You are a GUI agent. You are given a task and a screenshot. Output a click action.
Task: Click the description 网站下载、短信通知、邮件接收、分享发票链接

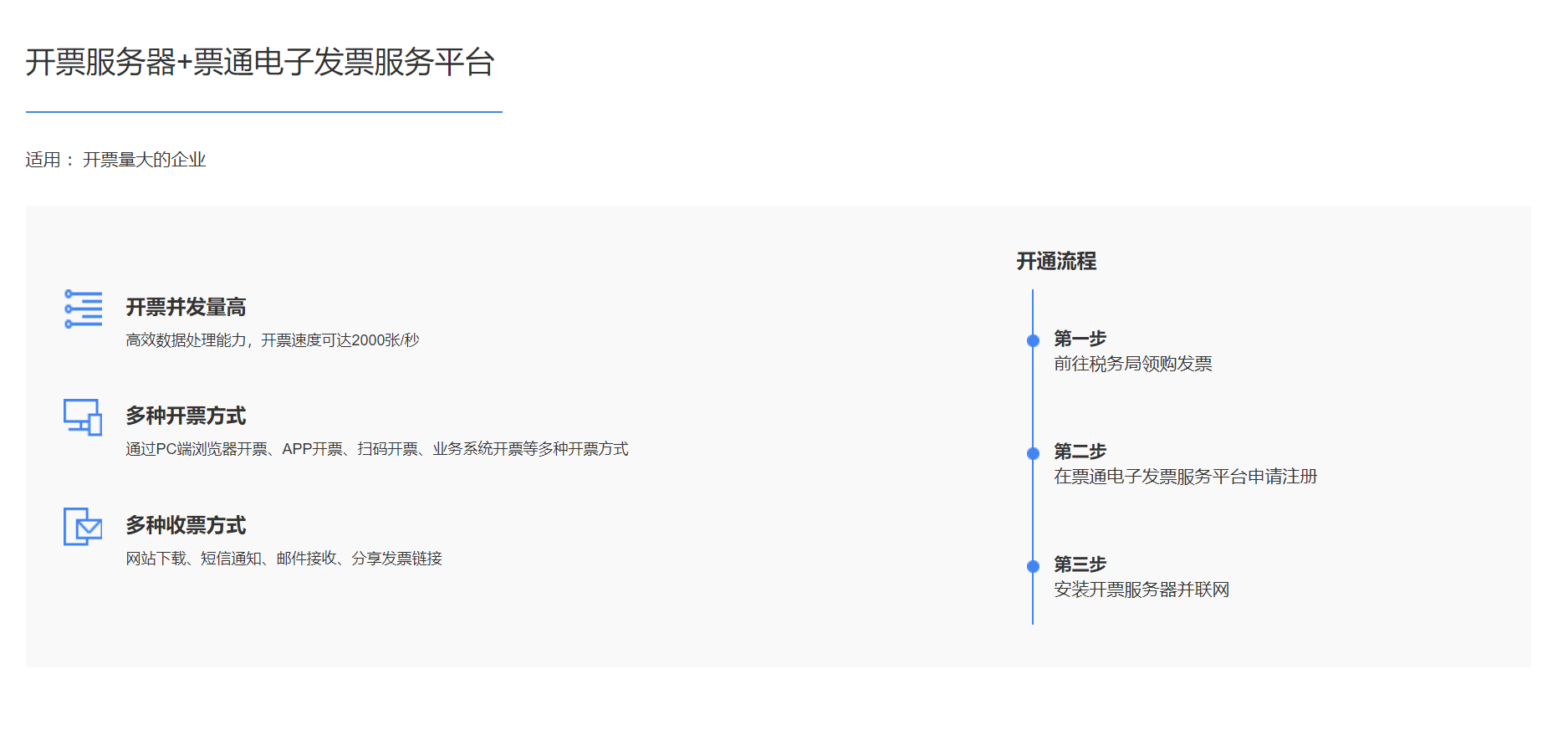284,559
